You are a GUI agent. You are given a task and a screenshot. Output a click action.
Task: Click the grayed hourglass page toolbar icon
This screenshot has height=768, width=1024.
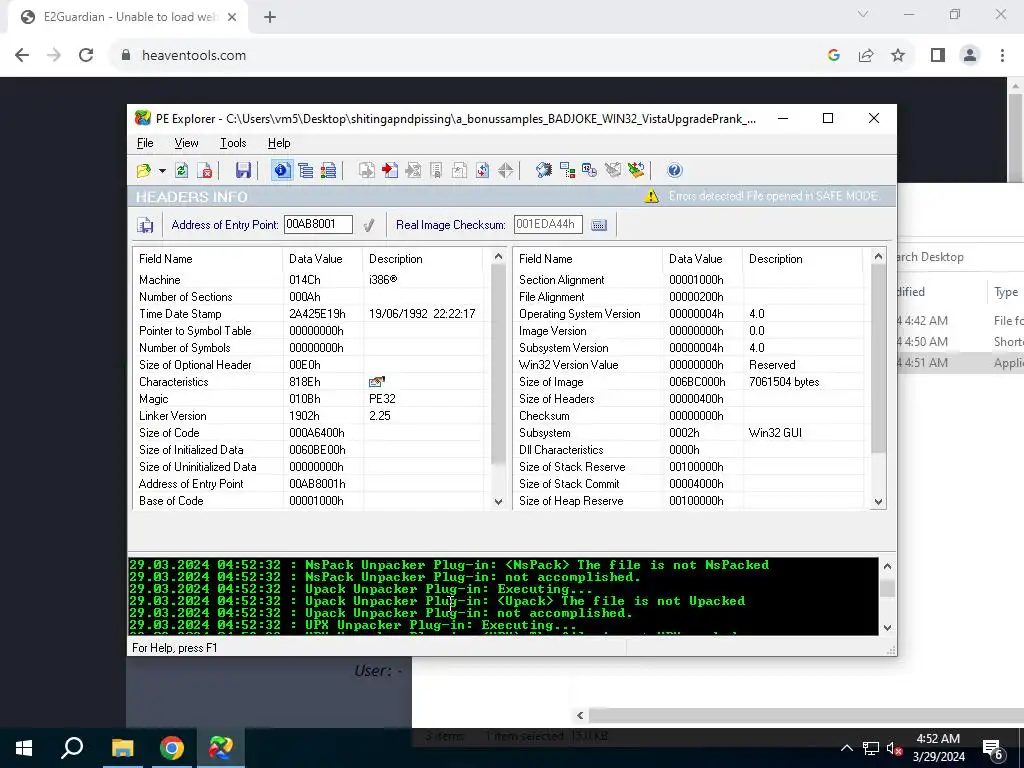tap(413, 170)
